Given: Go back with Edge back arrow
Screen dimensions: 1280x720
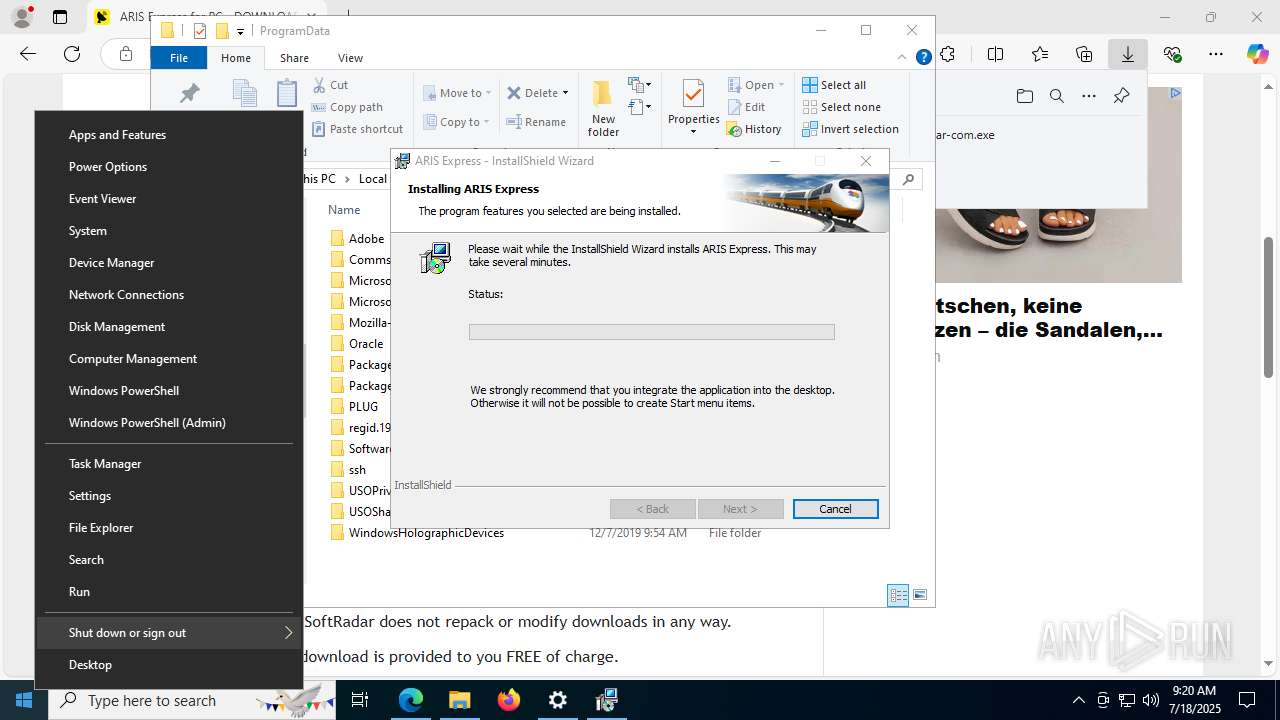Looking at the screenshot, I should 28,54.
